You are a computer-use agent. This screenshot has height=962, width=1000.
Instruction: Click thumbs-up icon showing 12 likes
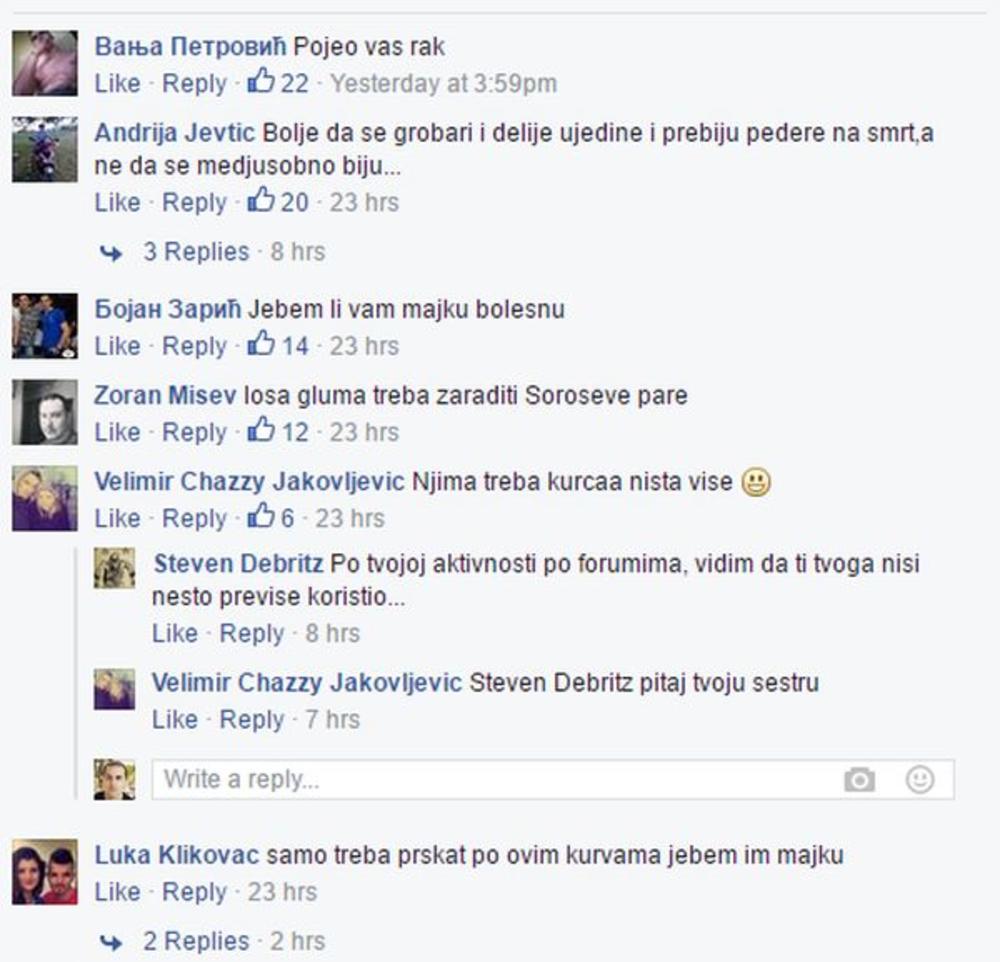click(261, 431)
